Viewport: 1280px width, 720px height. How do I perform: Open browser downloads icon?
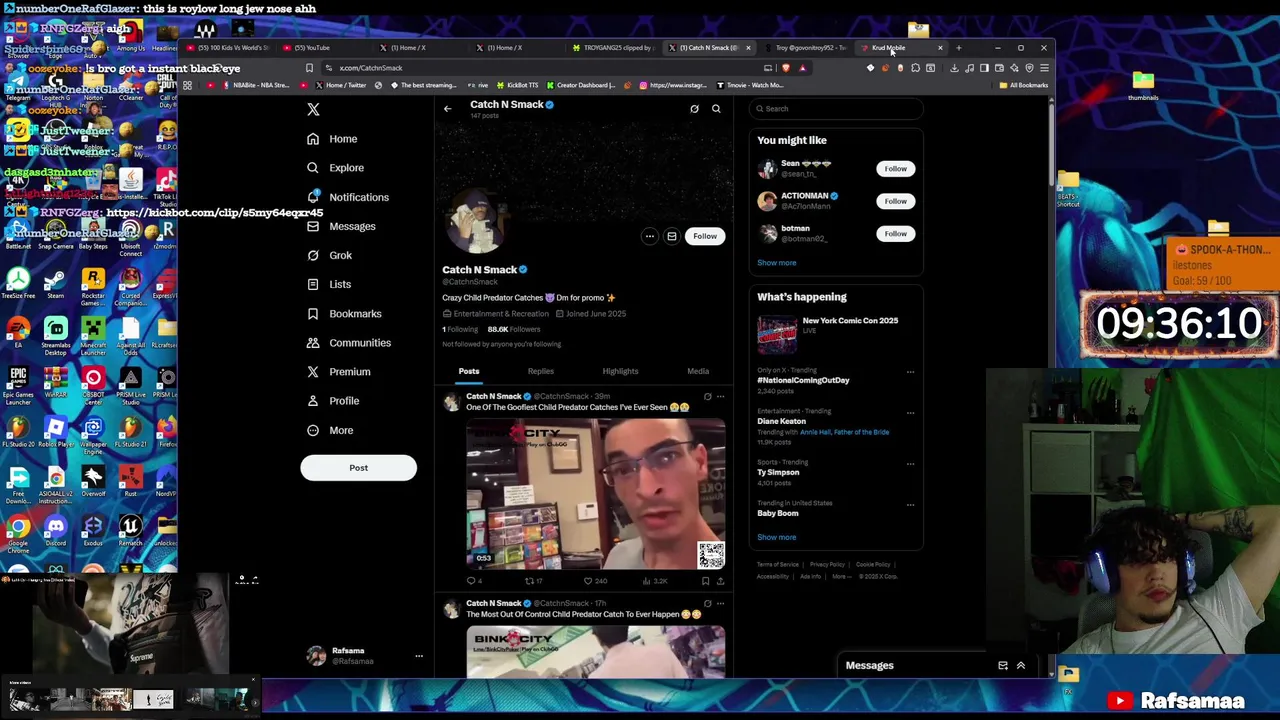954,68
